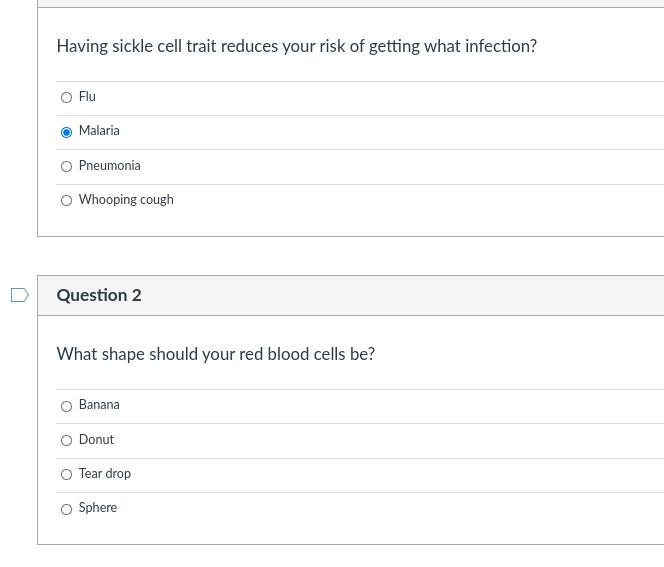Select the Flu radio button

67,98
